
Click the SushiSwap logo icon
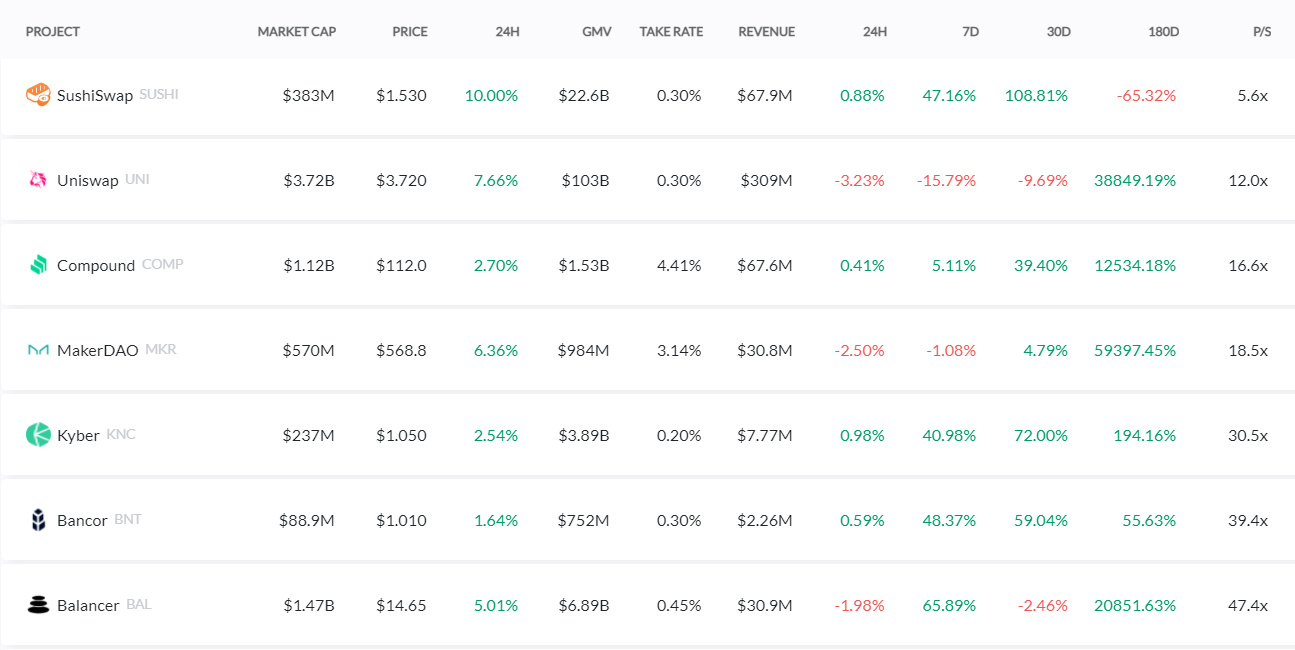38,95
